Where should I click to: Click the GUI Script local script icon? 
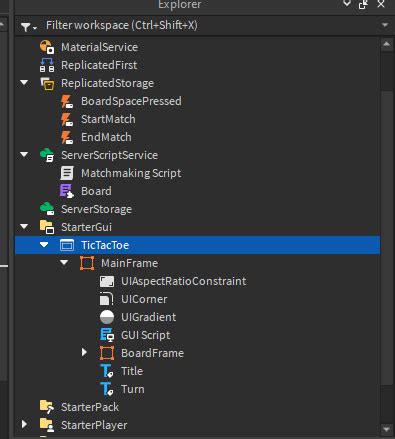pos(107,335)
